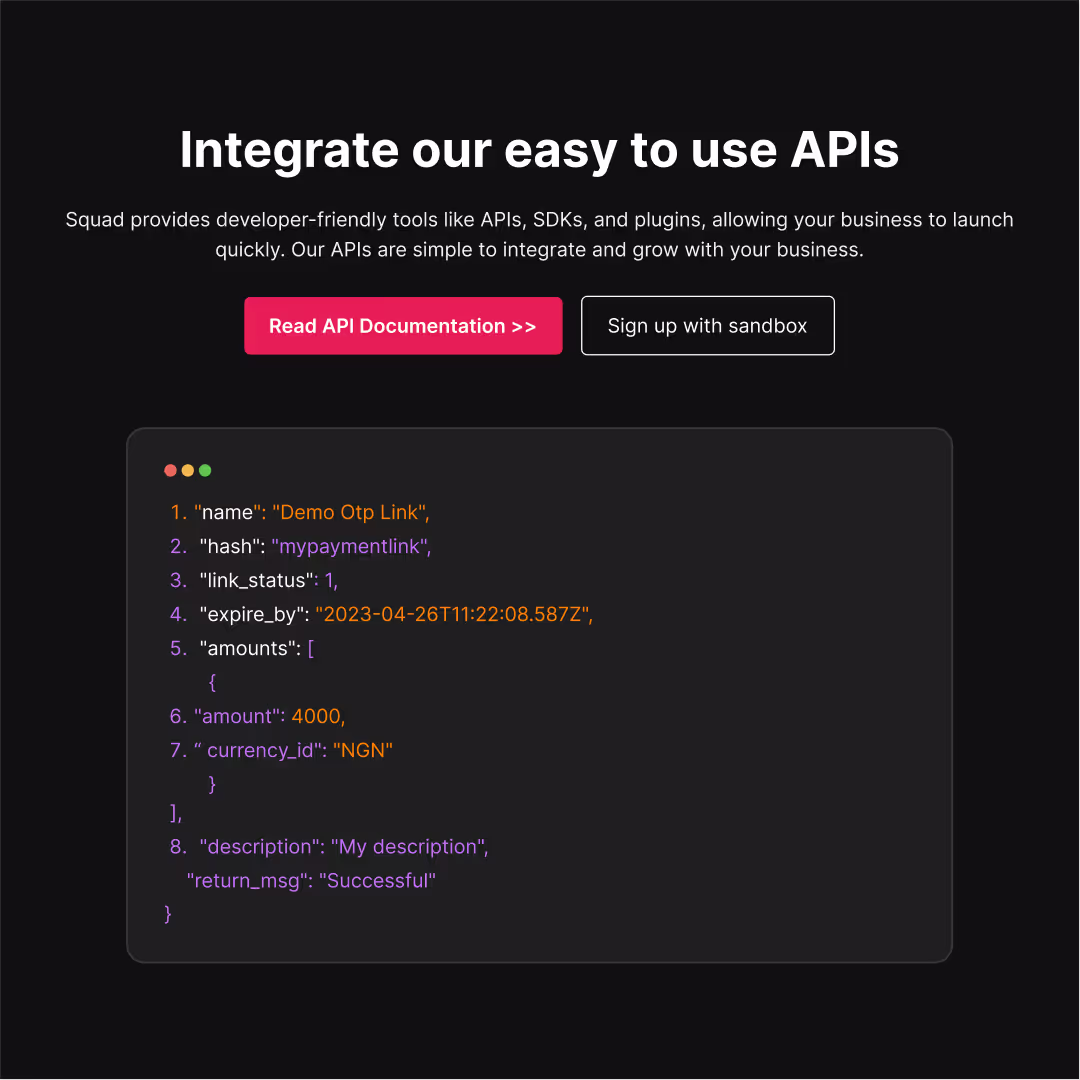Viewport: 1080px width, 1080px height.
Task: Click the "return_msg": "Successful" line
Action: click(311, 881)
